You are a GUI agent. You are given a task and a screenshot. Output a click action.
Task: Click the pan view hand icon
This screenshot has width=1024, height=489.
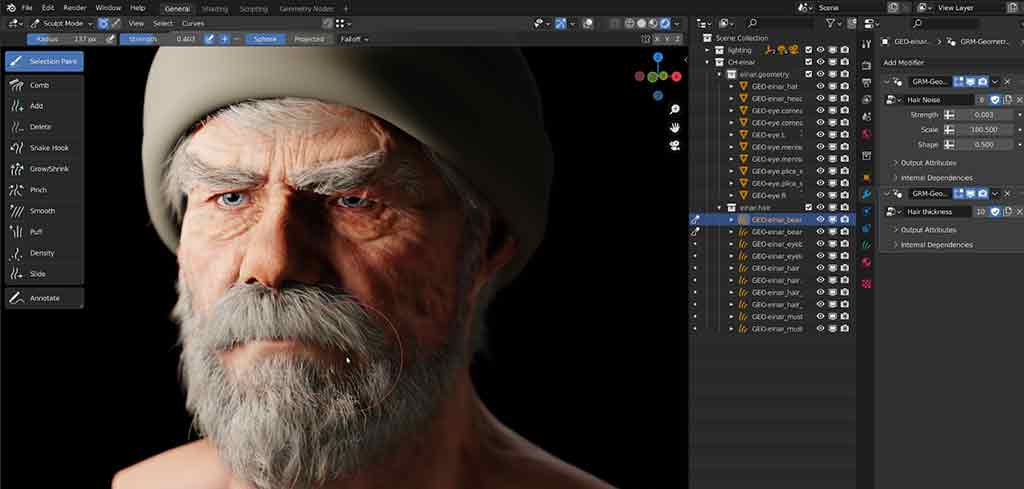click(675, 127)
